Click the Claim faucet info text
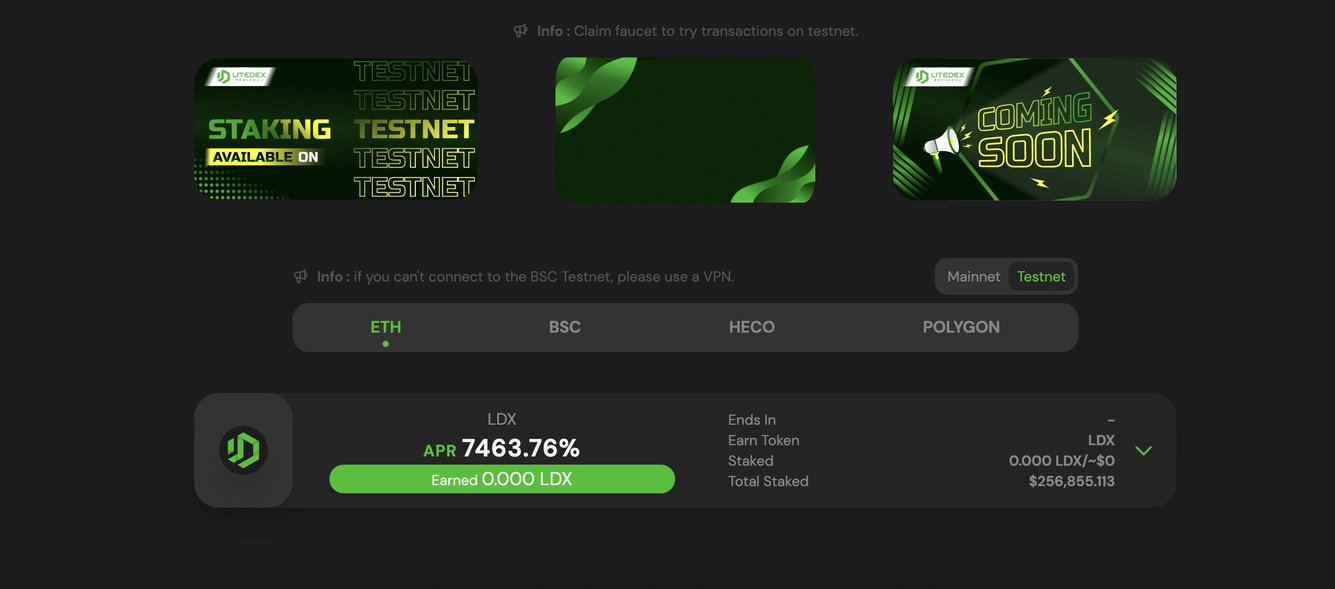Viewport: 1335px width, 589px height. 697,31
